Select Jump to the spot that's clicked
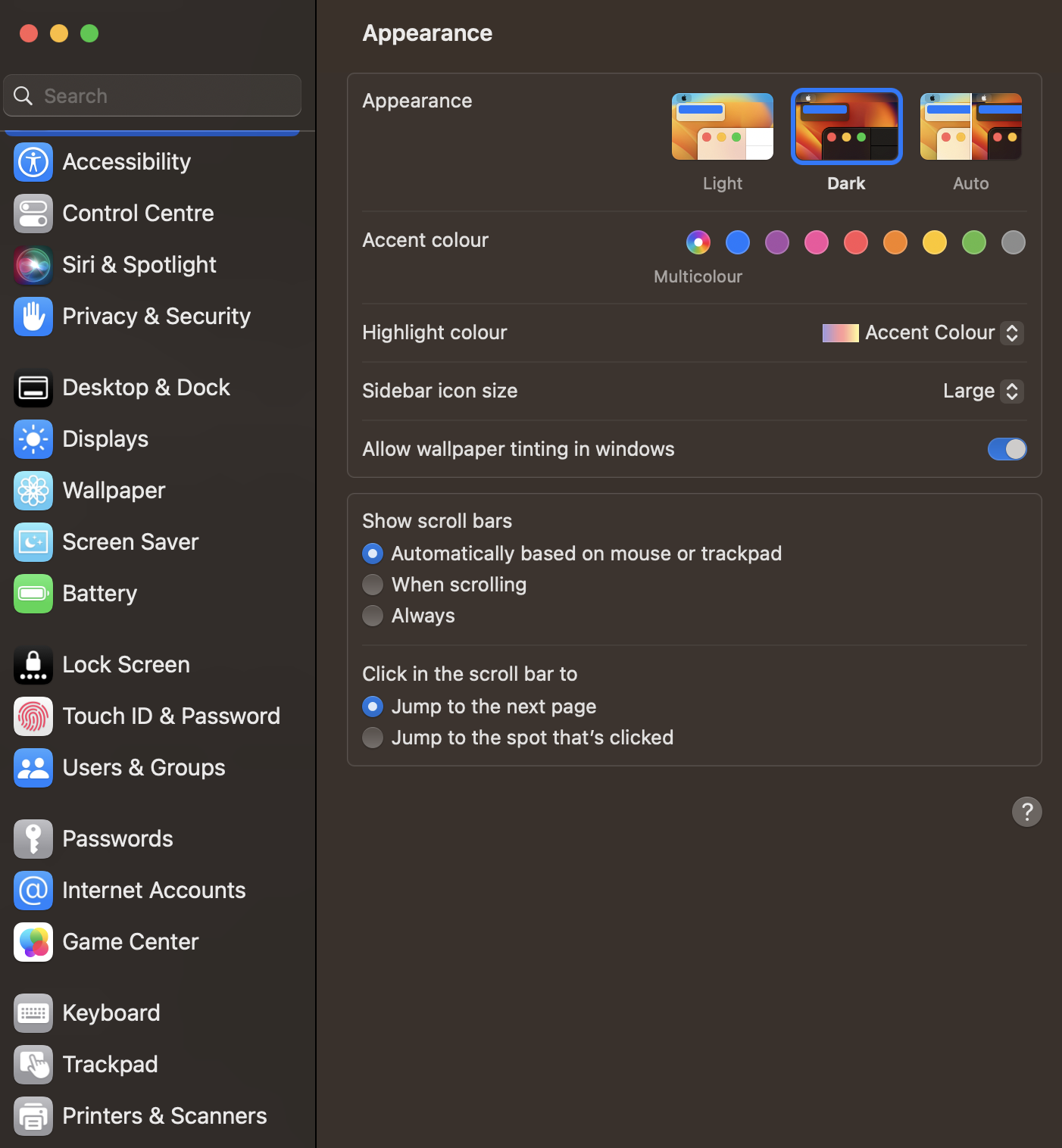 (373, 738)
